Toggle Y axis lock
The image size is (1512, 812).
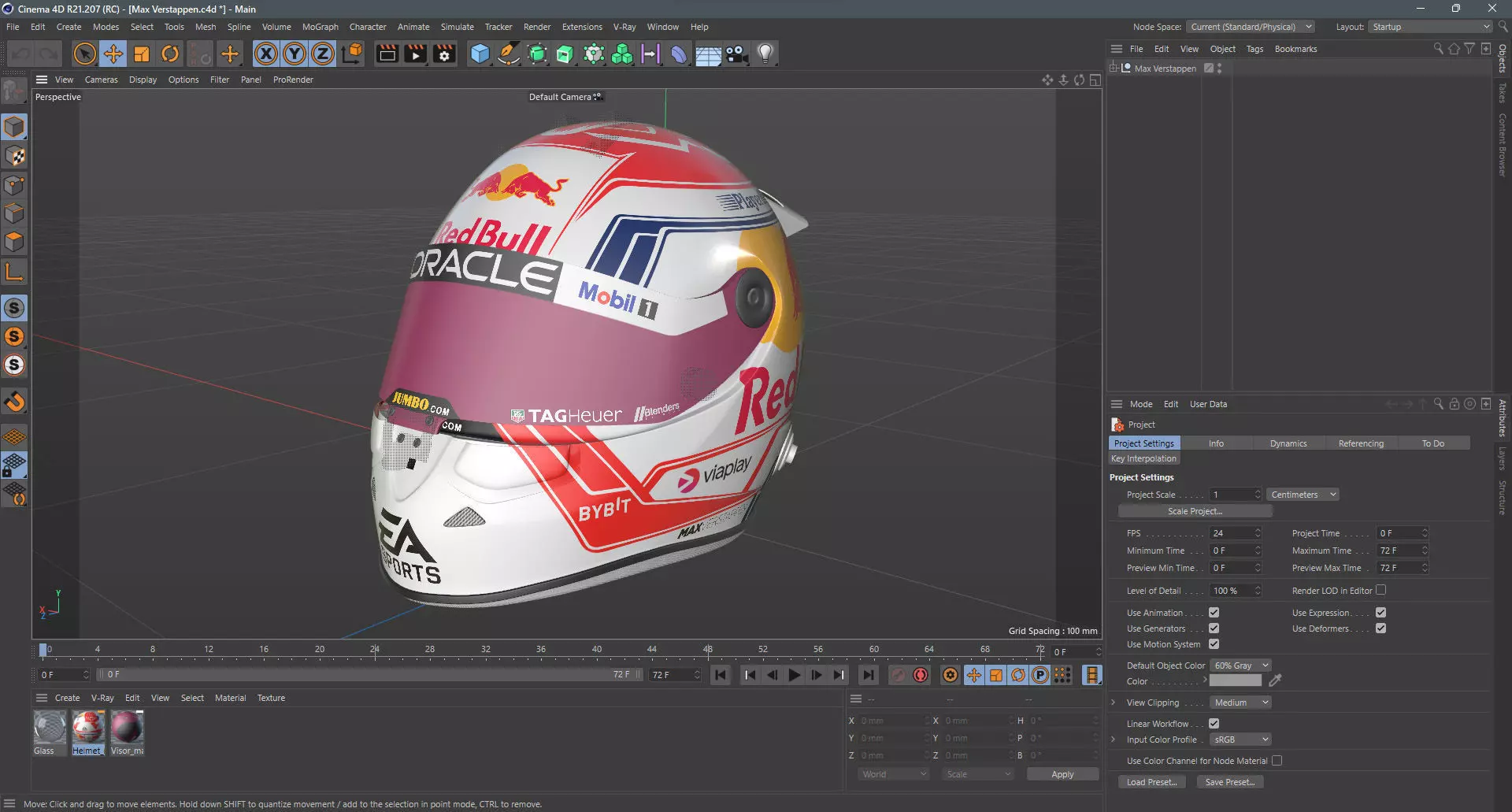pyautogui.click(x=295, y=54)
